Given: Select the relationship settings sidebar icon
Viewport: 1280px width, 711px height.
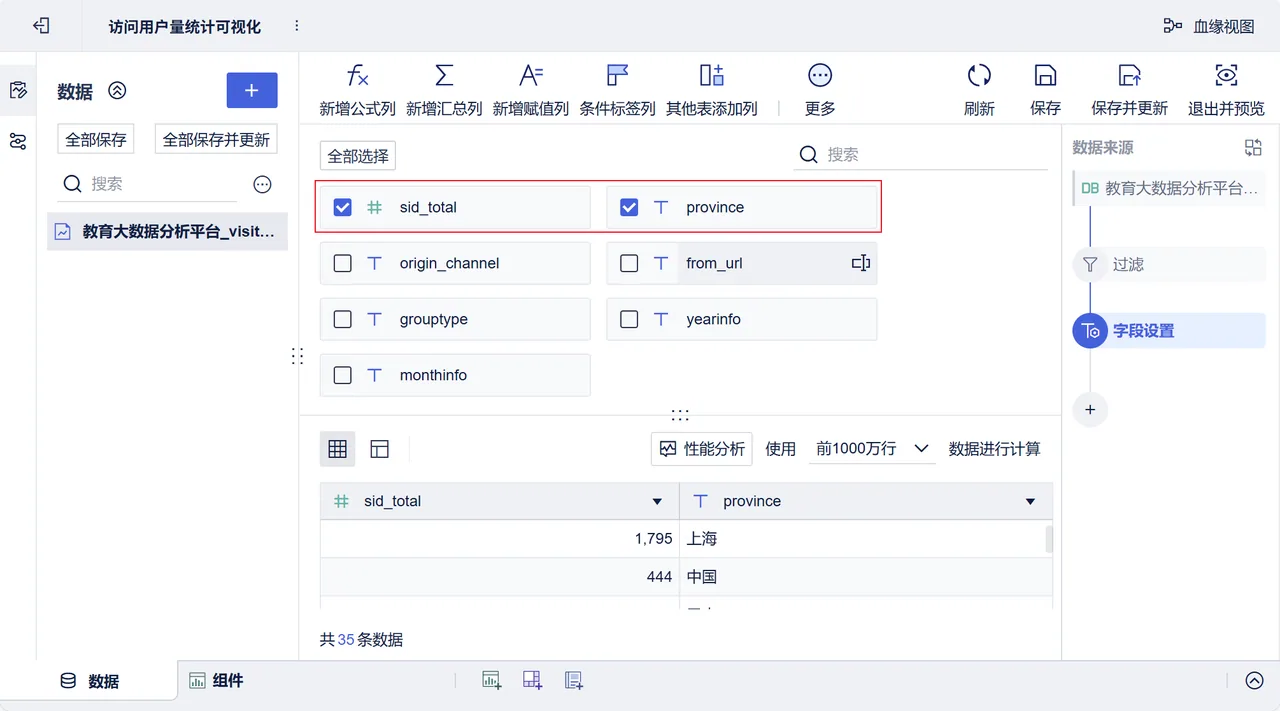Looking at the screenshot, I should point(18,141).
